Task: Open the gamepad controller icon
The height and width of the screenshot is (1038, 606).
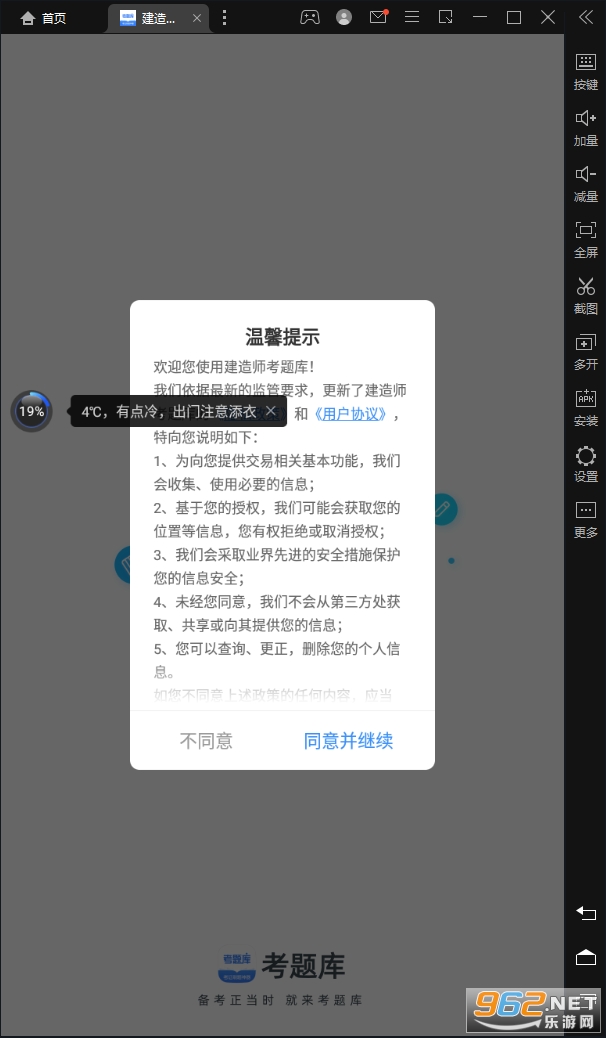Action: click(309, 17)
